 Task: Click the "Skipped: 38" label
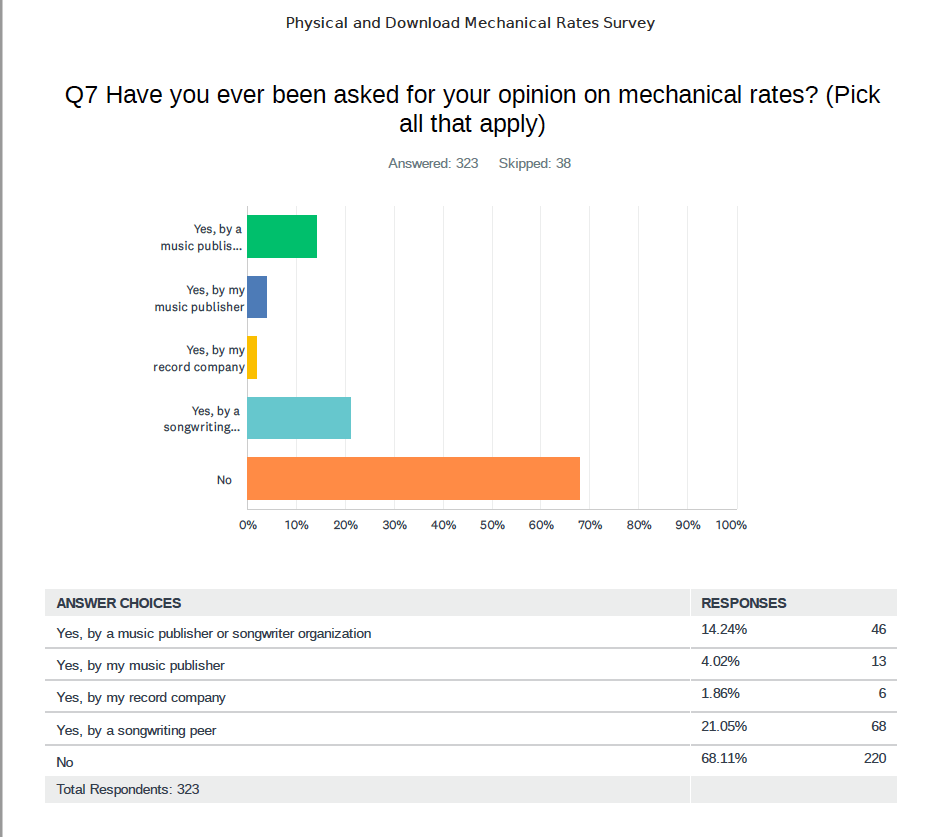point(534,164)
